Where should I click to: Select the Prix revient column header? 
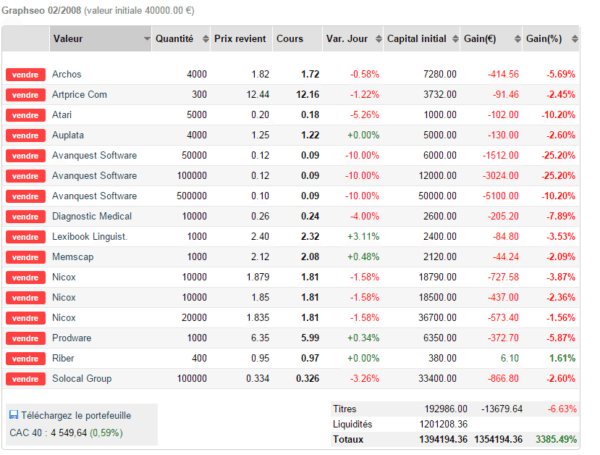click(x=241, y=39)
